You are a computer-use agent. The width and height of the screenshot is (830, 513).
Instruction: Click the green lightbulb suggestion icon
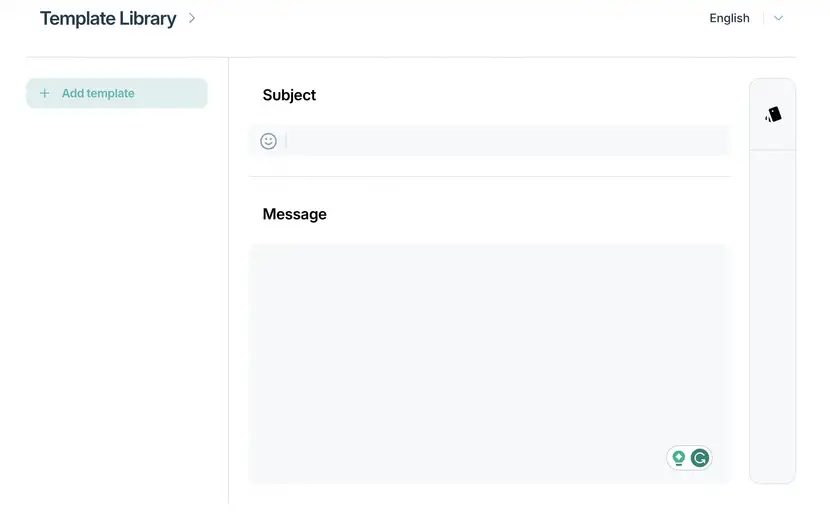pos(679,458)
